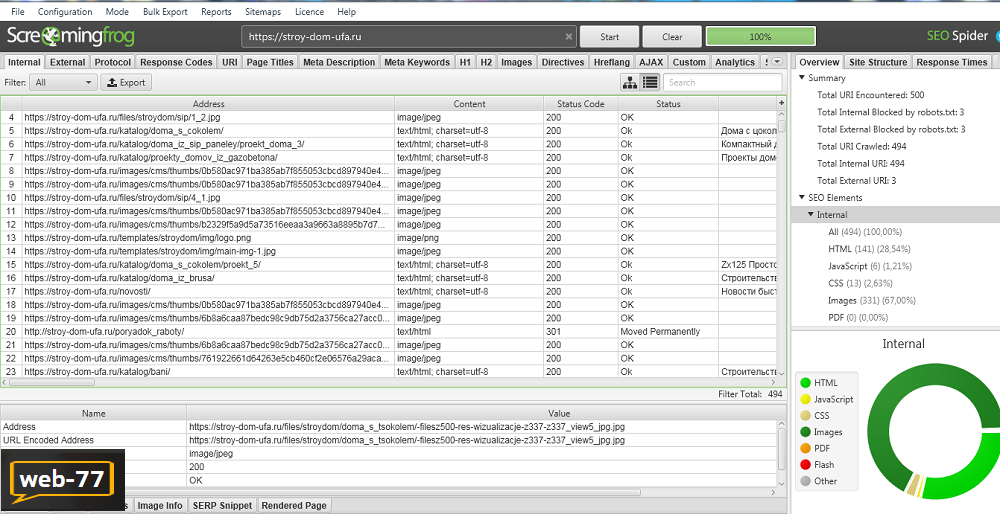Open the SERP Snippet bottom tab
The image size is (1000, 514).
click(x=223, y=505)
